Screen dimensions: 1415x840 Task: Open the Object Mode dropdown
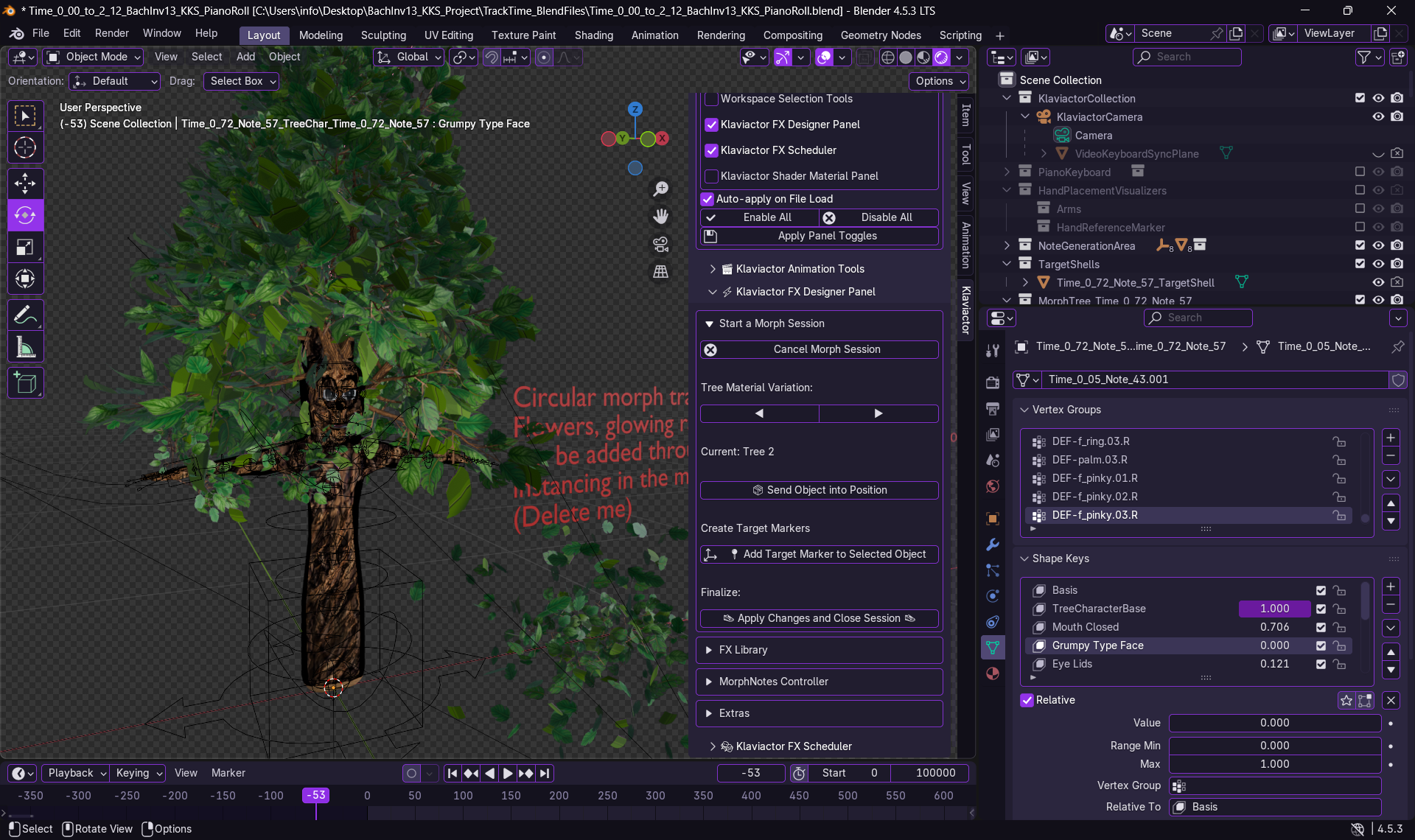pos(92,57)
